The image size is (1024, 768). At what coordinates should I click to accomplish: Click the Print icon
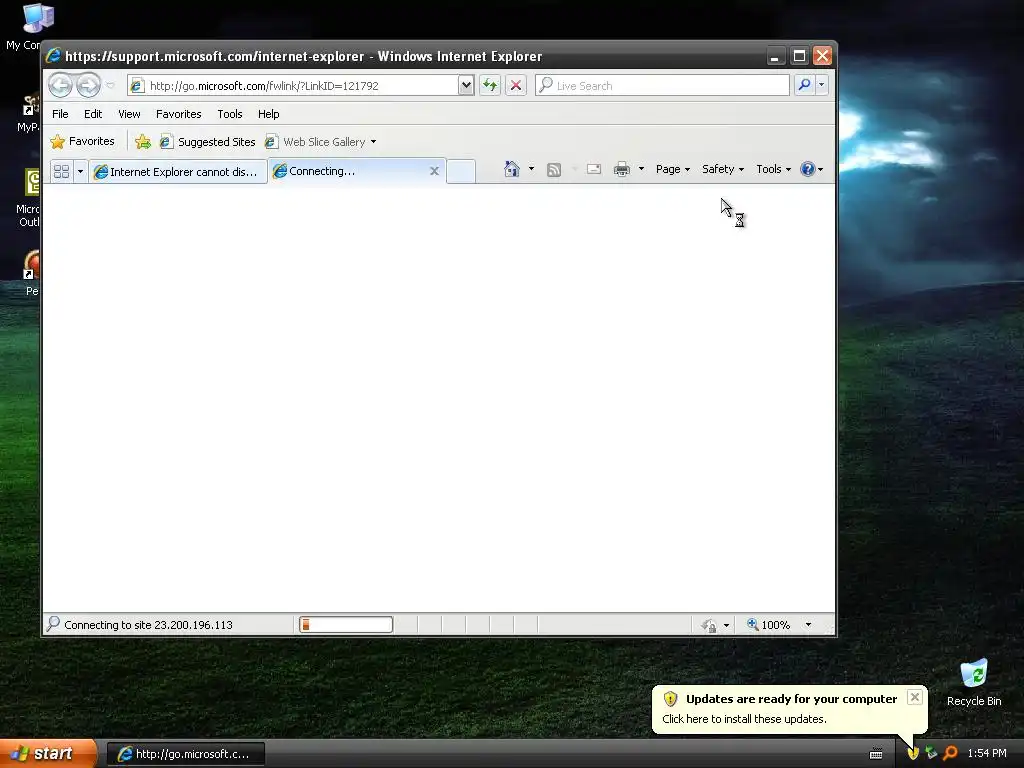622,169
